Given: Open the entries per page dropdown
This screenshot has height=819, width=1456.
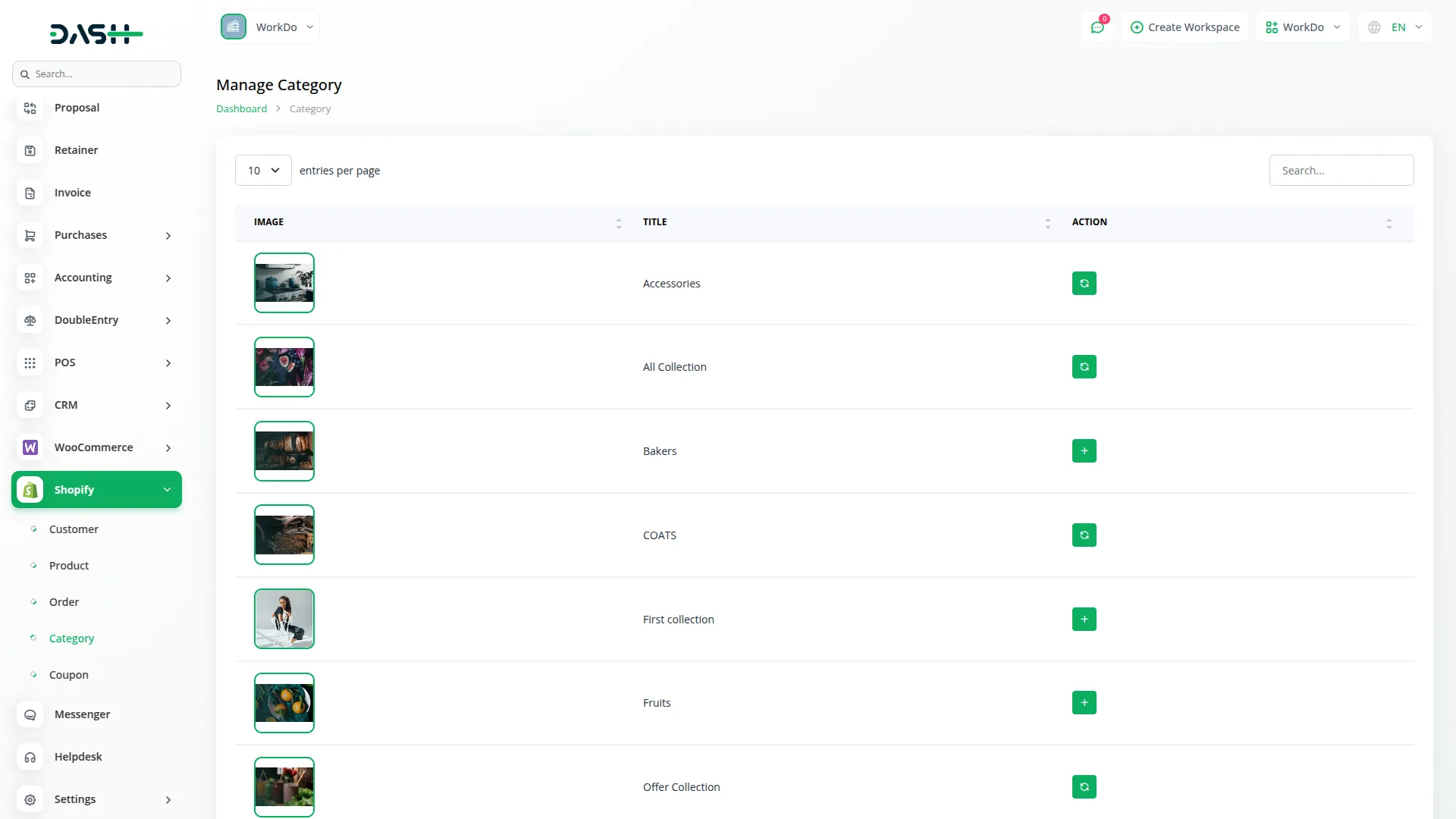Looking at the screenshot, I should tap(262, 170).
